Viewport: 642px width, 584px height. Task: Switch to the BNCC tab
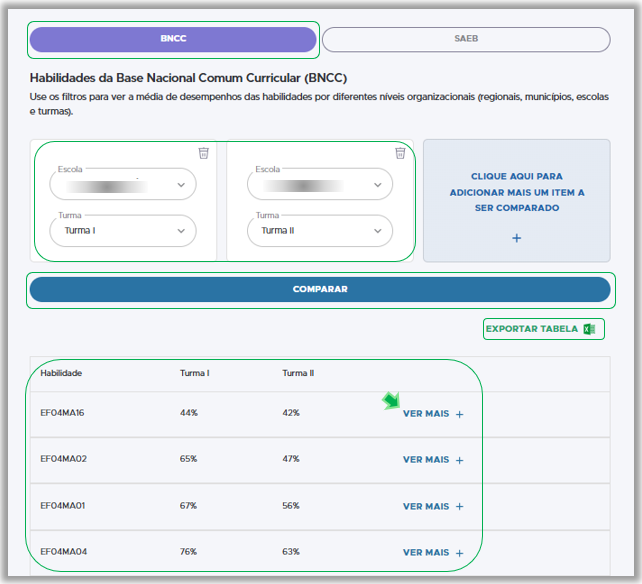(x=173, y=39)
